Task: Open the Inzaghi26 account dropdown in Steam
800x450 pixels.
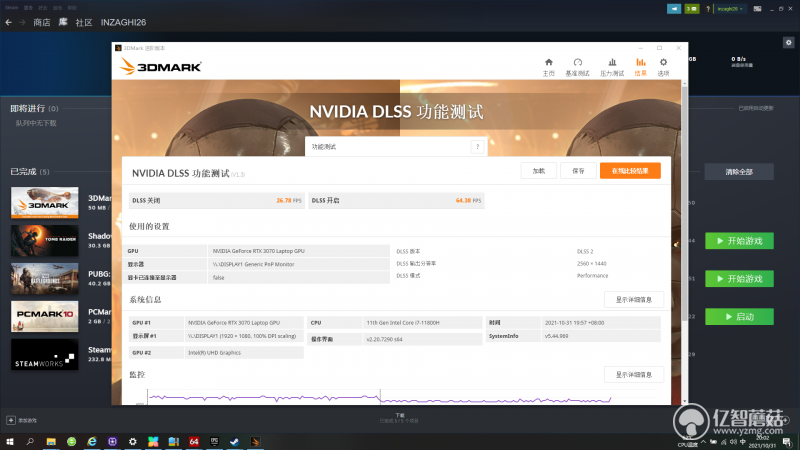Action: click(730, 9)
